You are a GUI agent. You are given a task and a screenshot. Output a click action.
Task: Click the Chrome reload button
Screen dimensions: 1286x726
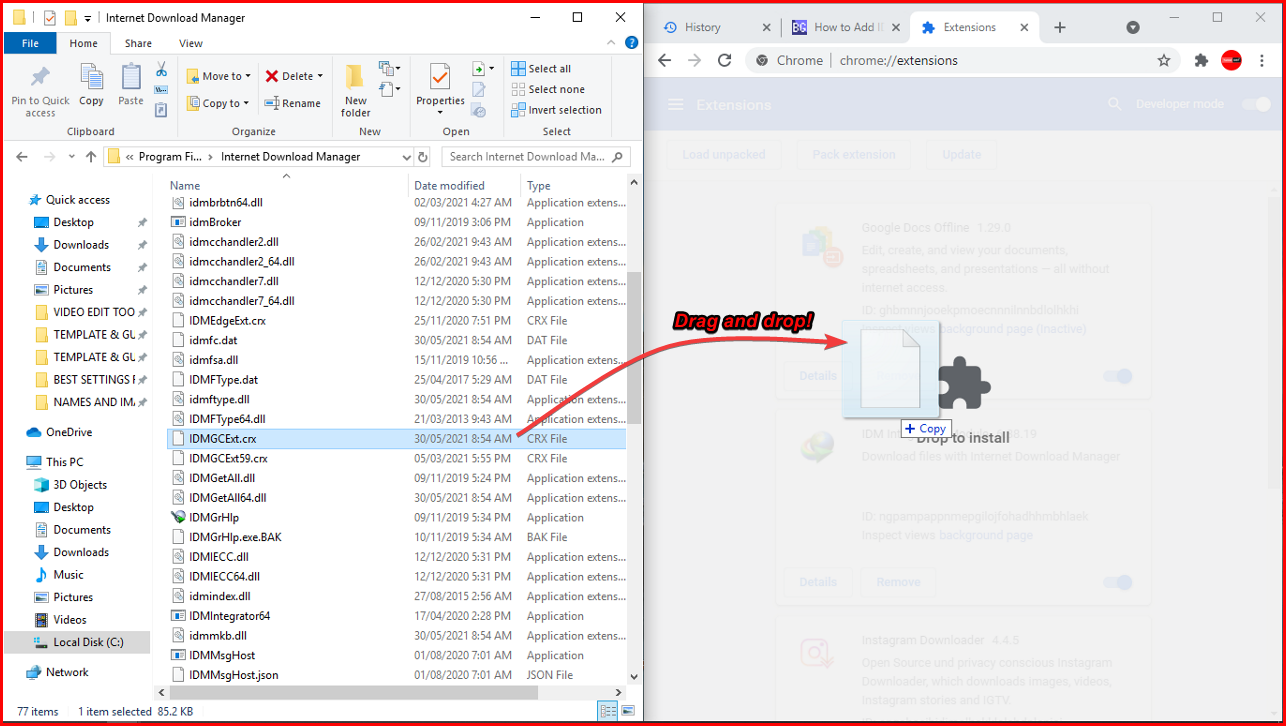click(725, 60)
